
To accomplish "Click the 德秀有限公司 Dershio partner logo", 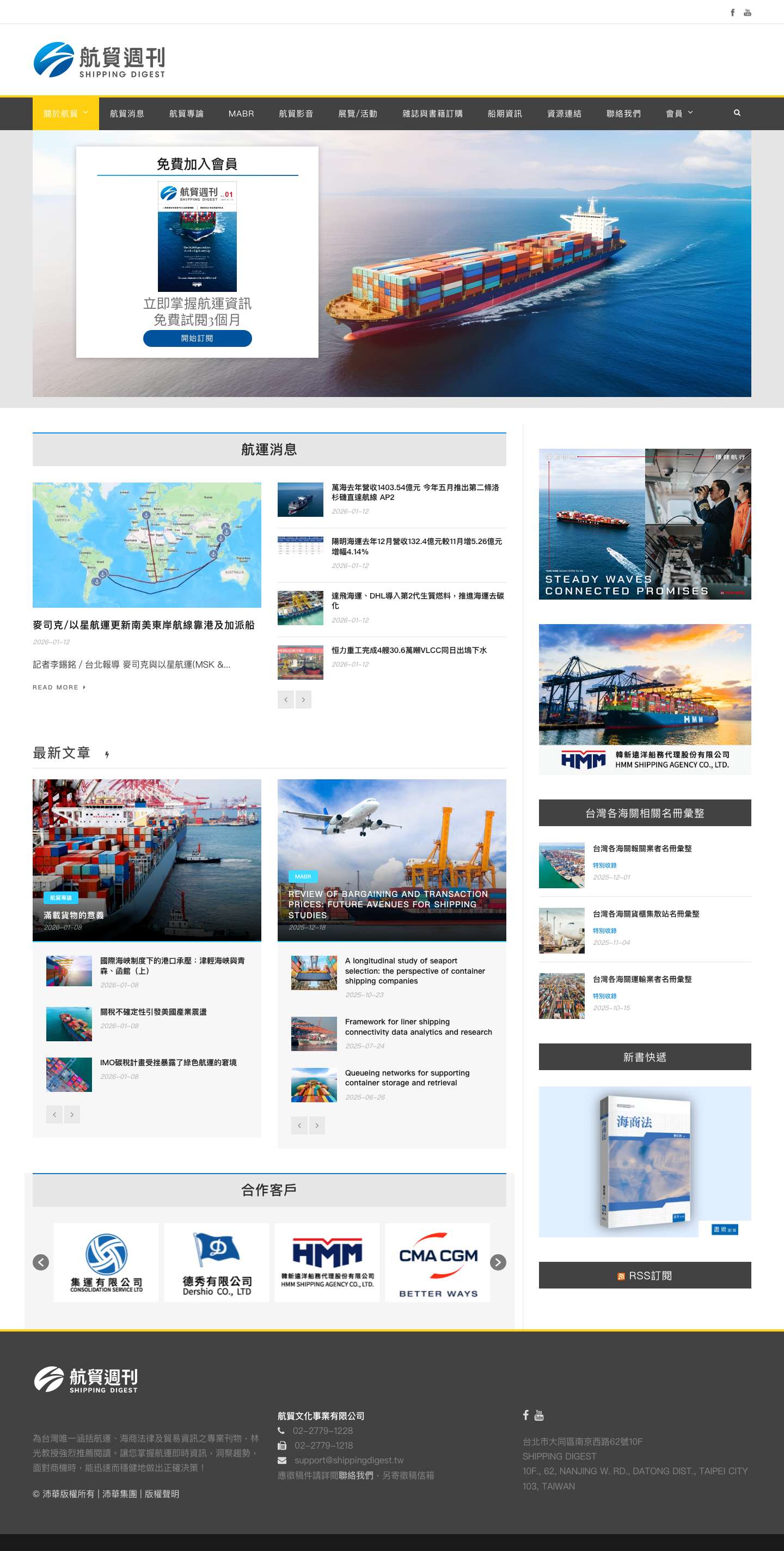I will click(x=217, y=1262).
